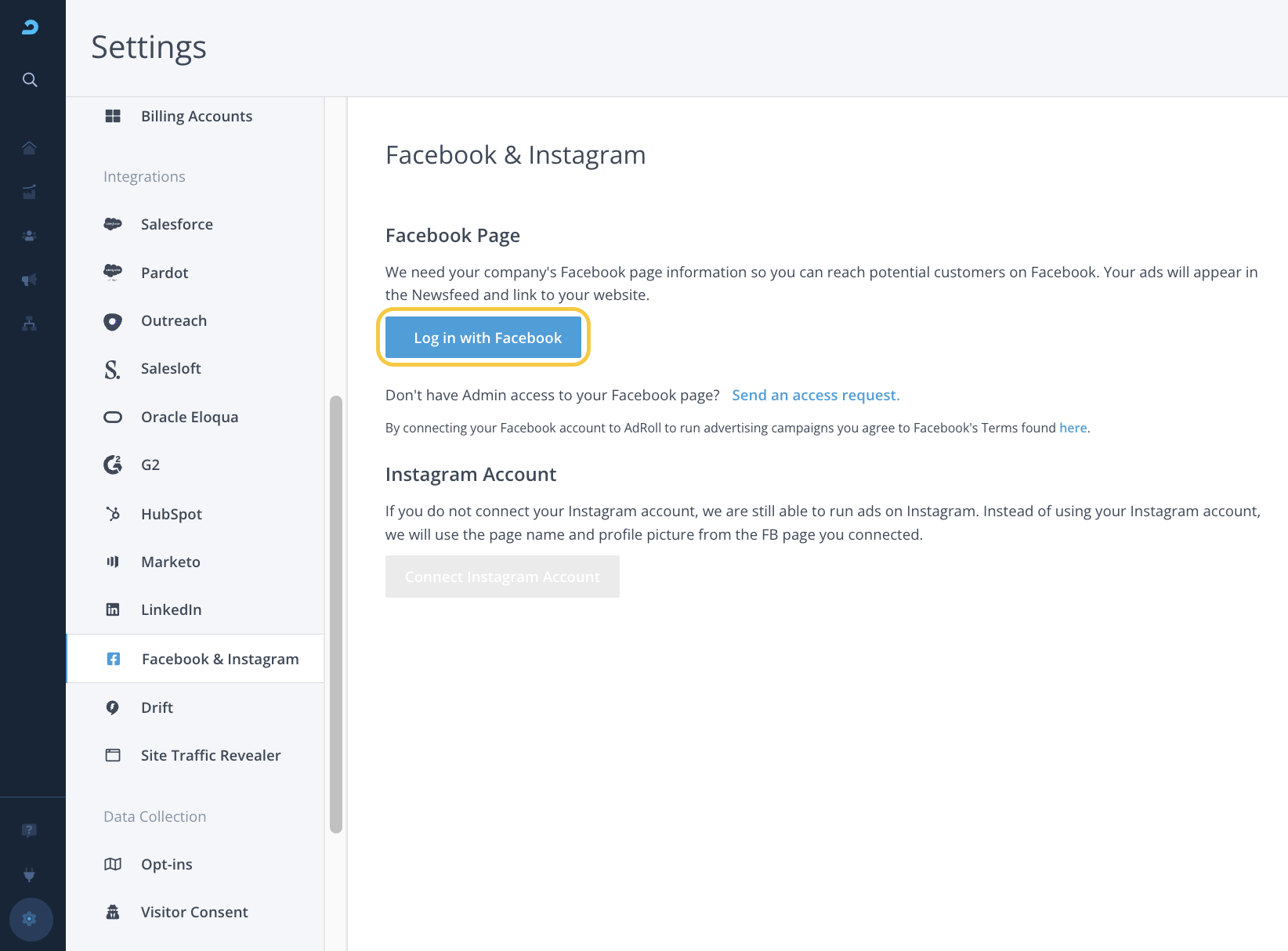Open the analytics chart icon

pyautogui.click(x=30, y=192)
